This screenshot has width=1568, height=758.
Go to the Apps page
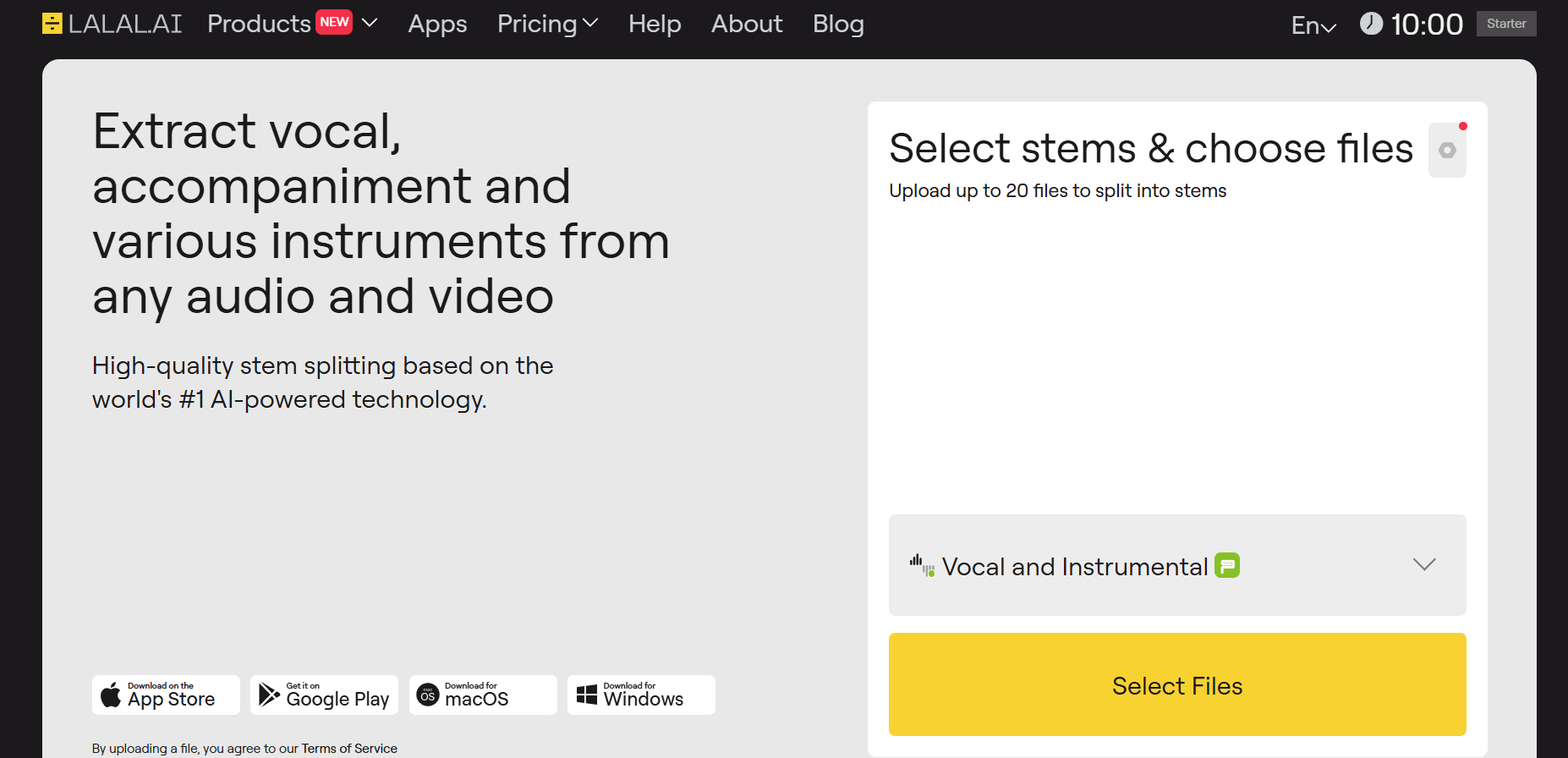click(x=437, y=24)
